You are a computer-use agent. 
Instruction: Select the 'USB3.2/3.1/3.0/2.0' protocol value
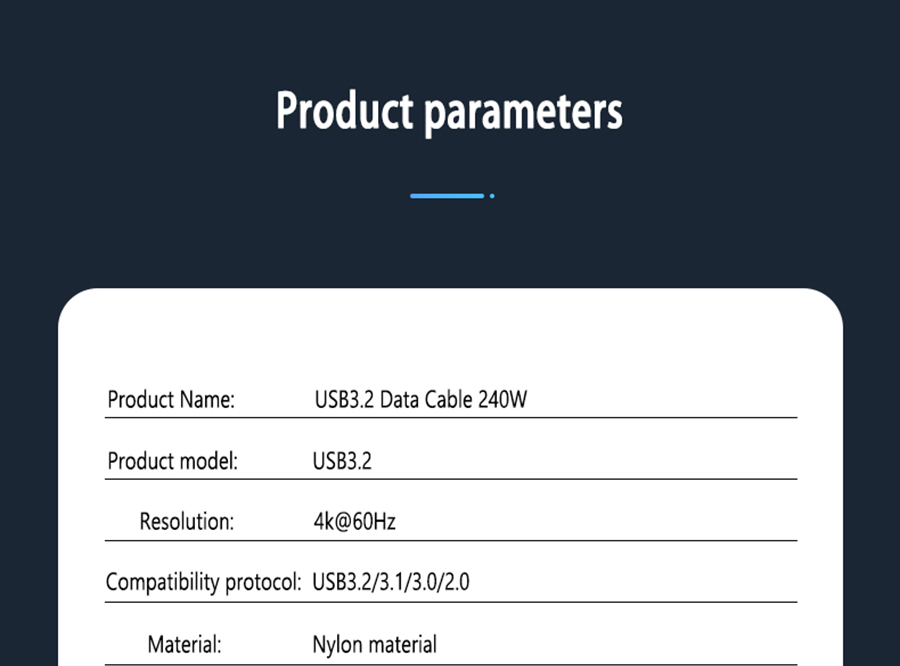(391, 582)
